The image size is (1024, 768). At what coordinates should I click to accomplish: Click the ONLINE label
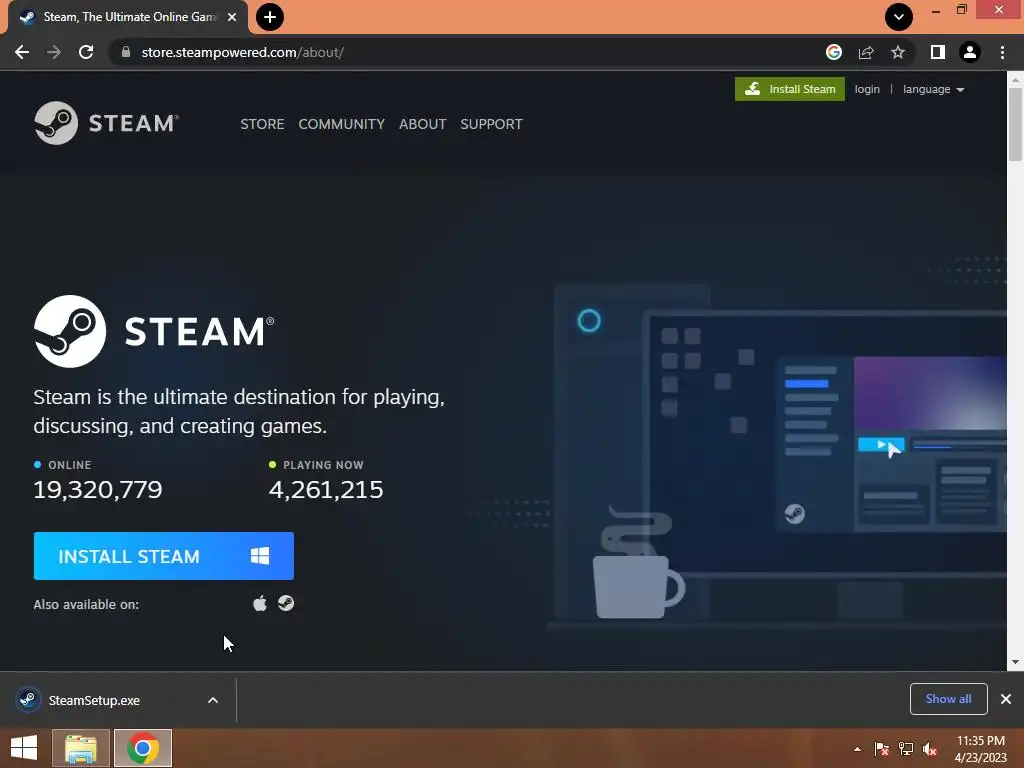[x=69, y=465]
